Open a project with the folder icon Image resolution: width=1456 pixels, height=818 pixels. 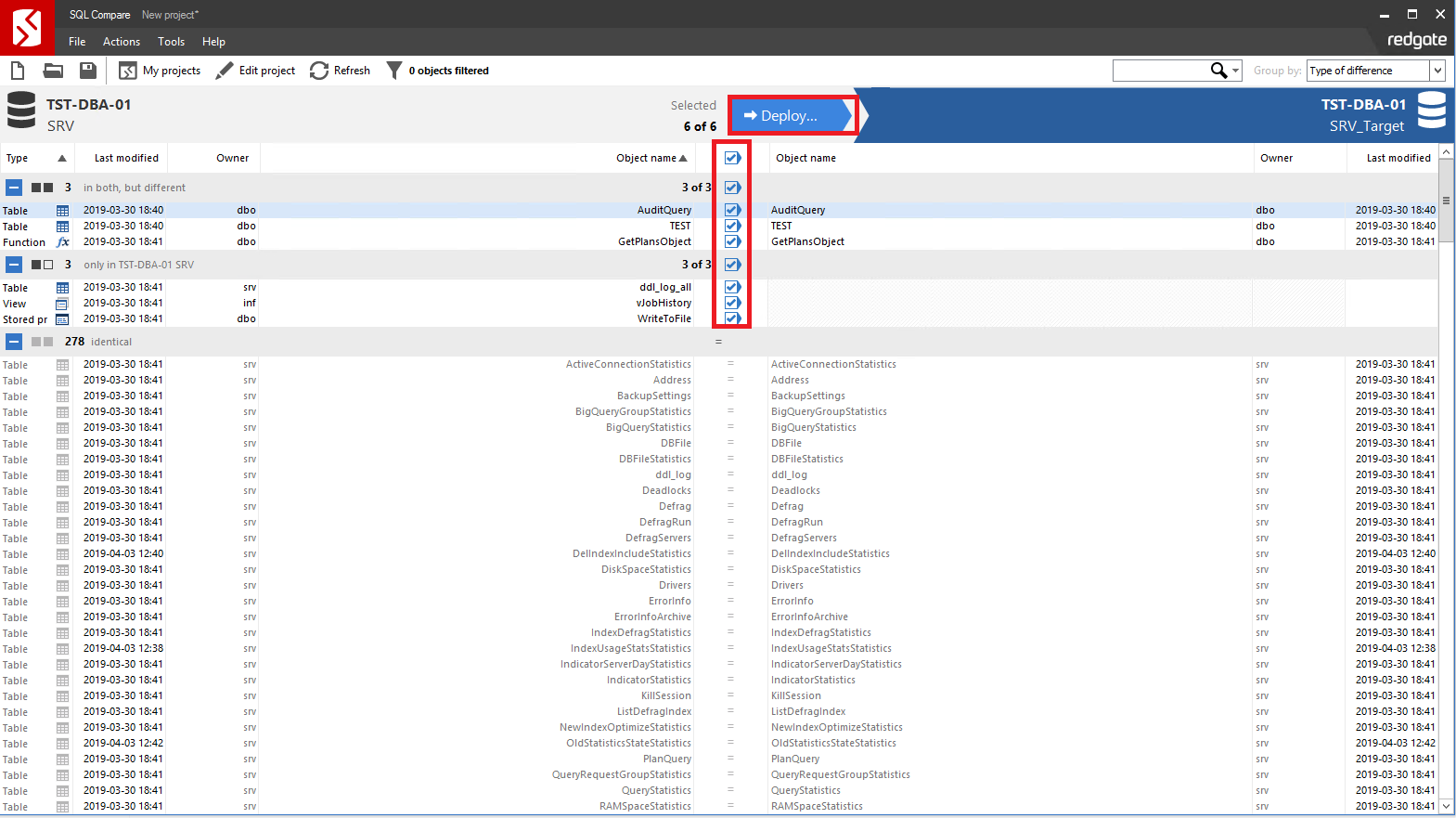click(53, 71)
